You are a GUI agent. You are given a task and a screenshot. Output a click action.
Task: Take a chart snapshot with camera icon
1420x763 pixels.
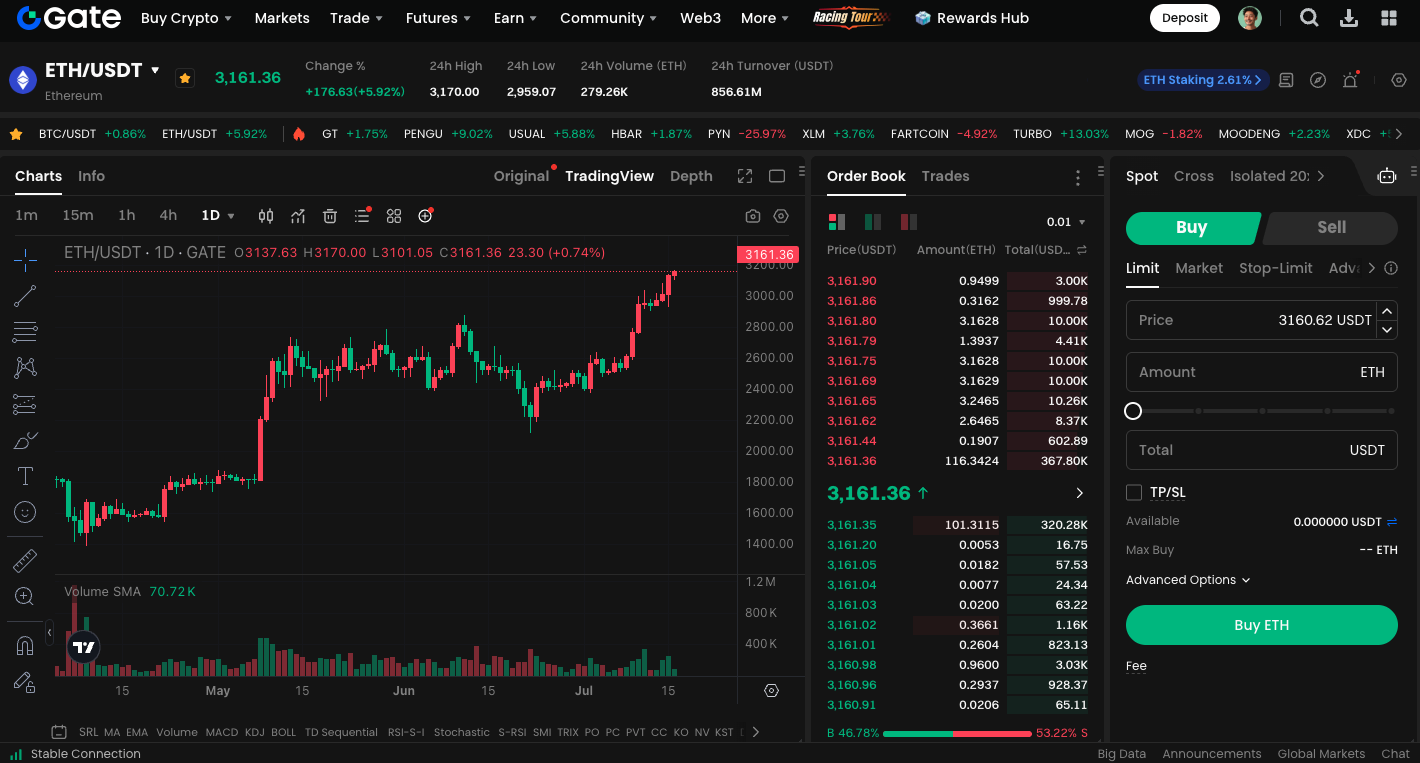753,216
